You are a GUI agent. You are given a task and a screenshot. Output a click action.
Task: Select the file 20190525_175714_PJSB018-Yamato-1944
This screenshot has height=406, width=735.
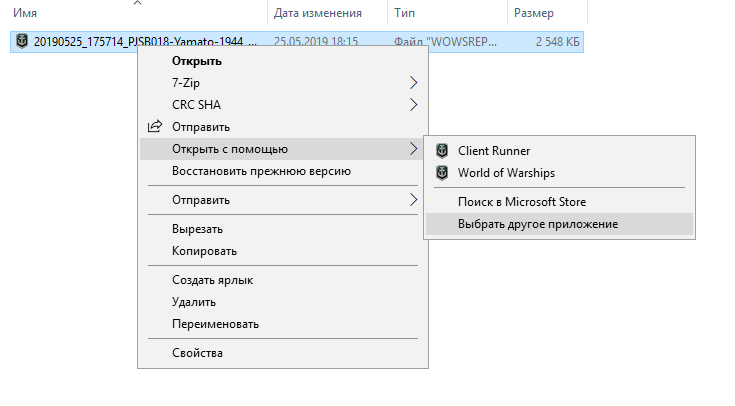(145, 41)
